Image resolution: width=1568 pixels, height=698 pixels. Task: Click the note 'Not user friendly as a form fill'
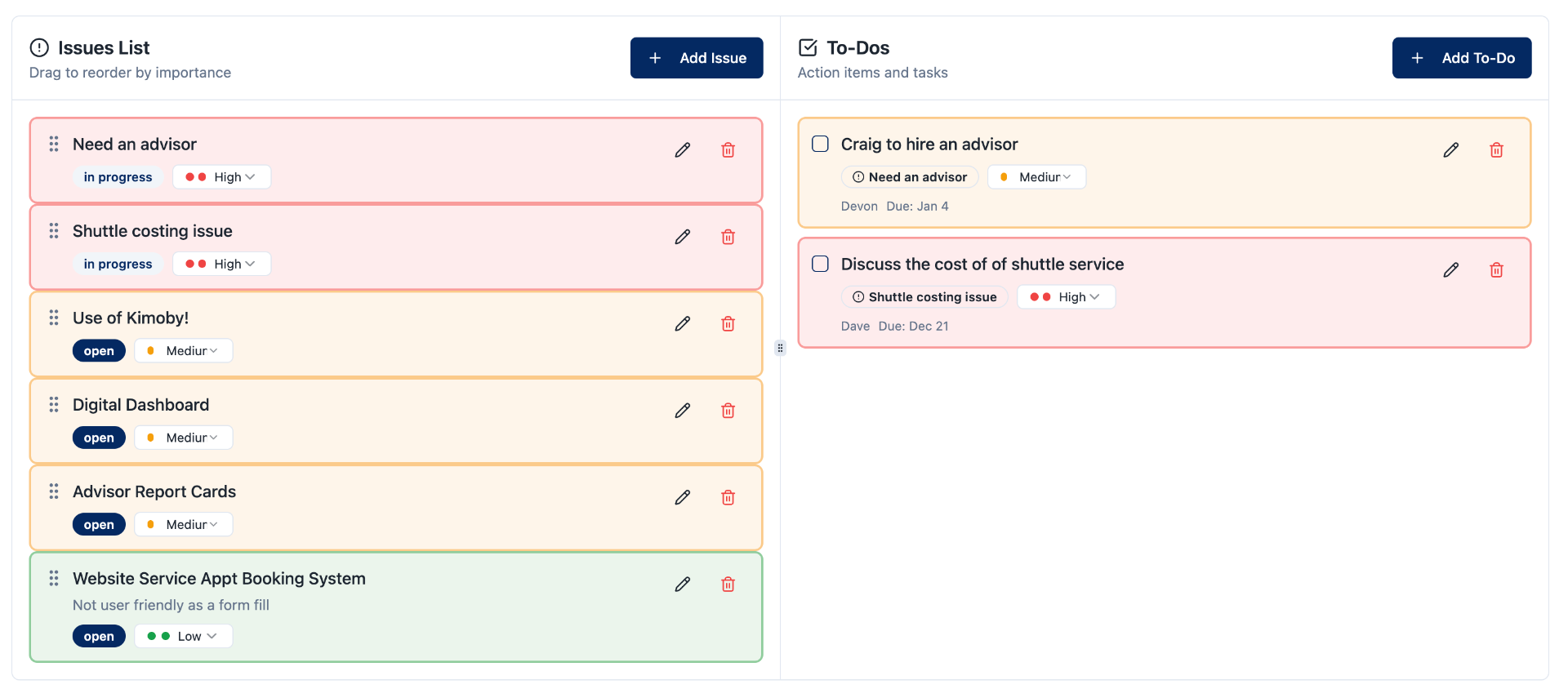(x=171, y=605)
